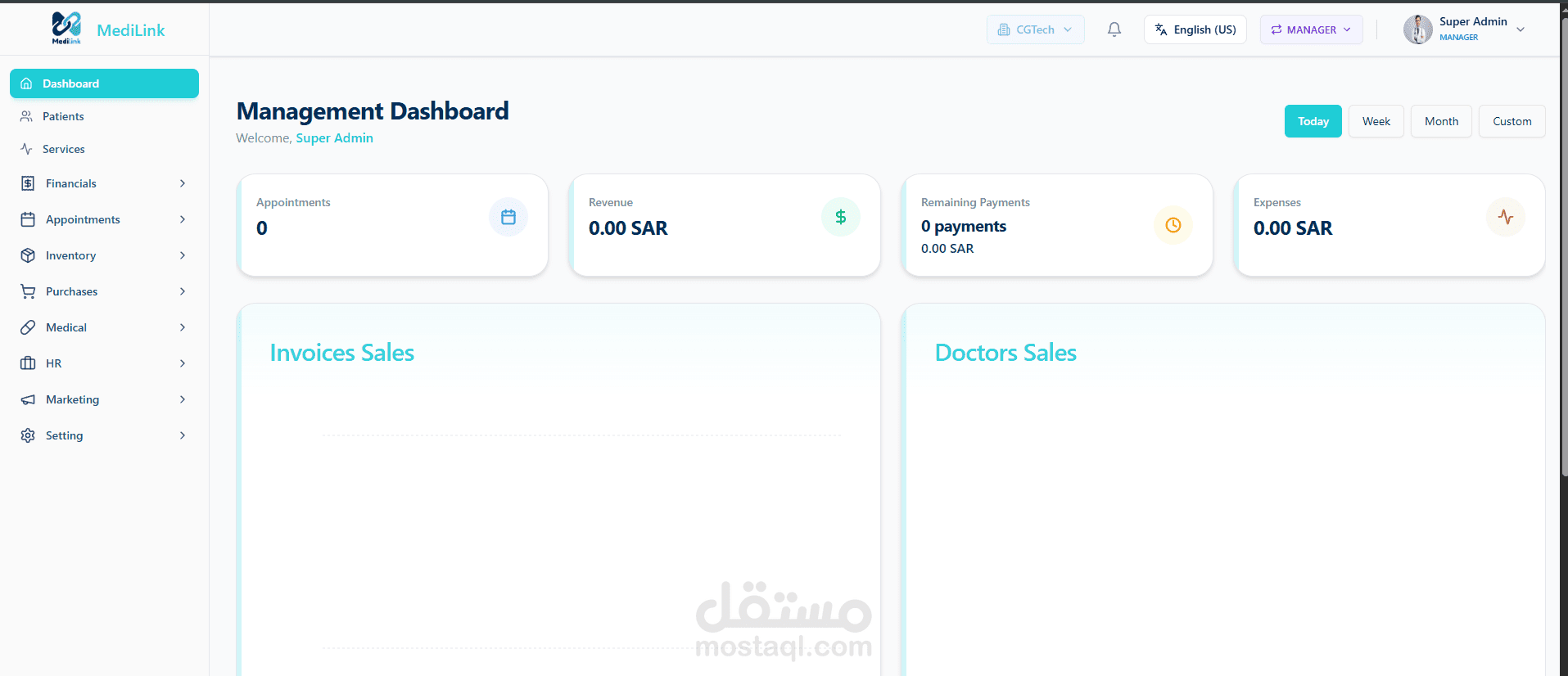The width and height of the screenshot is (1568, 676).
Task: Click the Appointments calendar icon in sidebar
Action: 28,219
